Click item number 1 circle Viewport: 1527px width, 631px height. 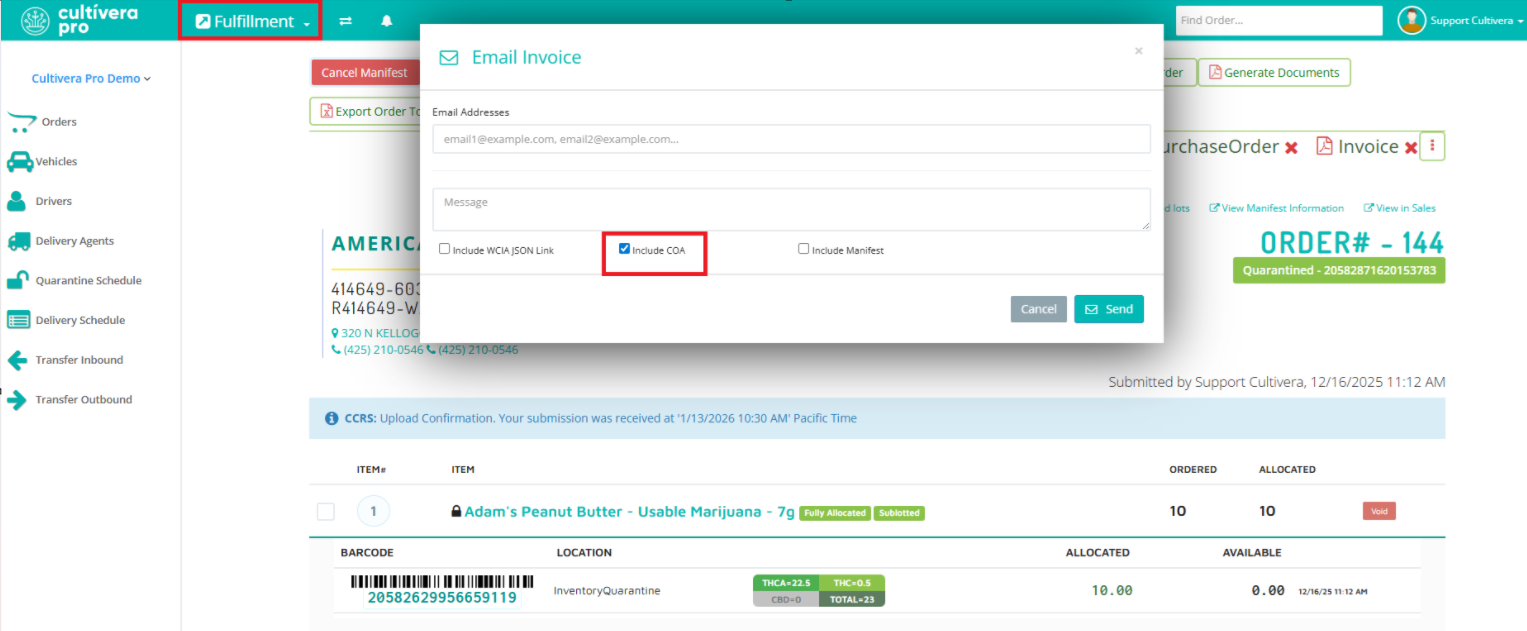click(x=374, y=512)
